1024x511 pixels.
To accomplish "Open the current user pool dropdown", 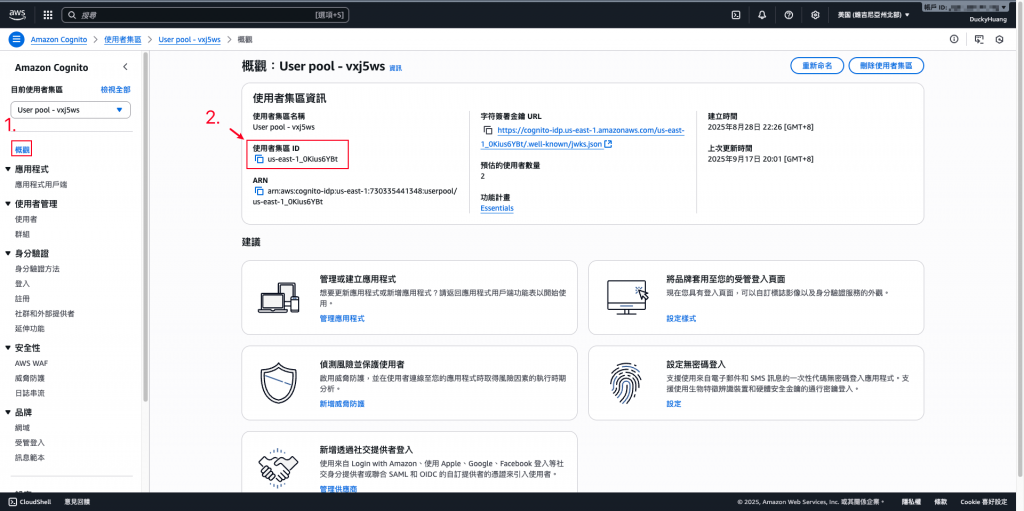I will 71,110.
